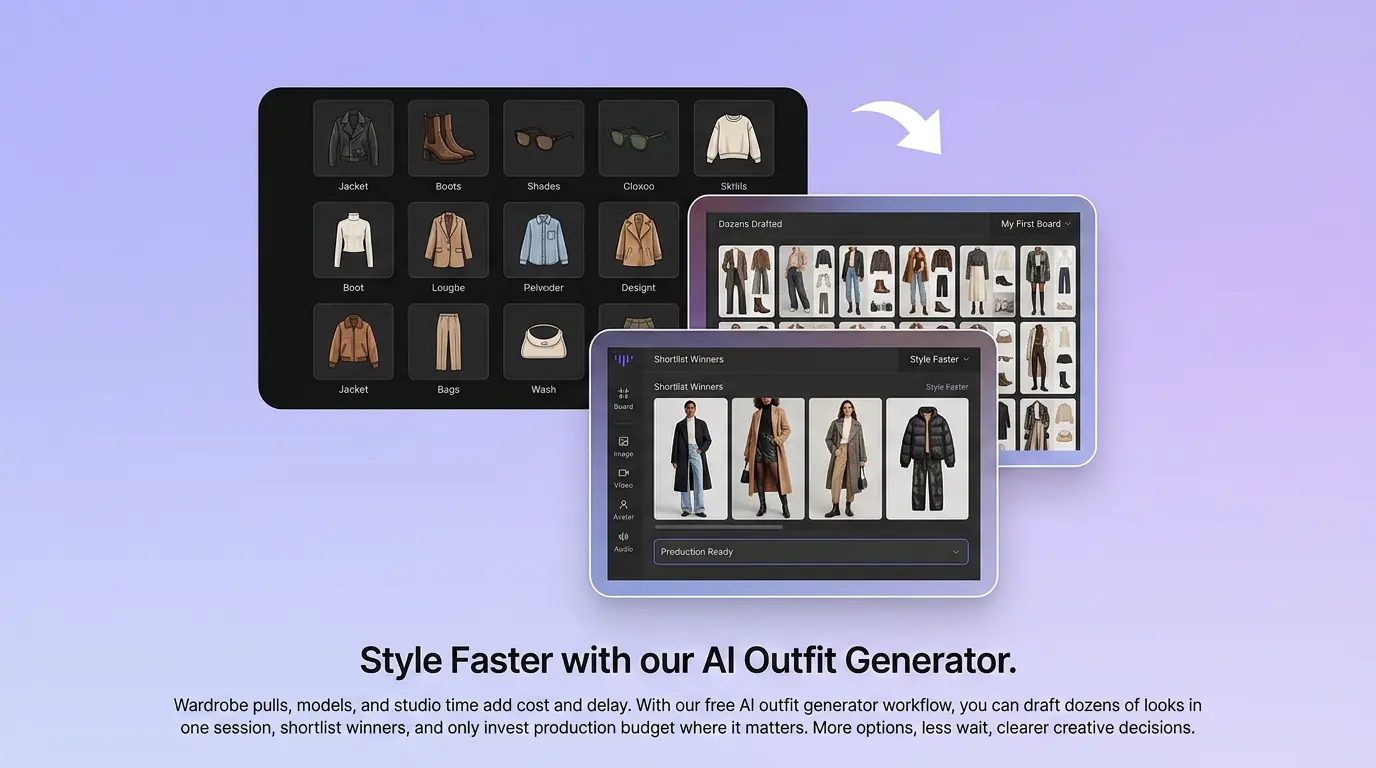Click the Shortlist Winners header beside the logo
The image size is (1376, 768).
click(689, 359)
